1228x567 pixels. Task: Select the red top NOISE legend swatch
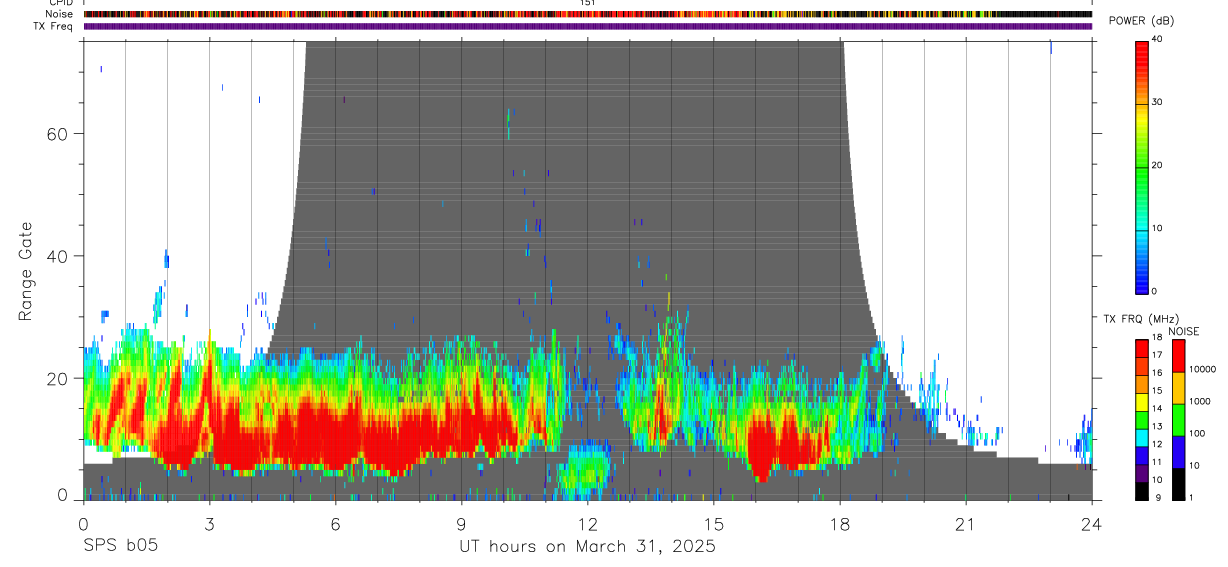tap(1178, 356)
